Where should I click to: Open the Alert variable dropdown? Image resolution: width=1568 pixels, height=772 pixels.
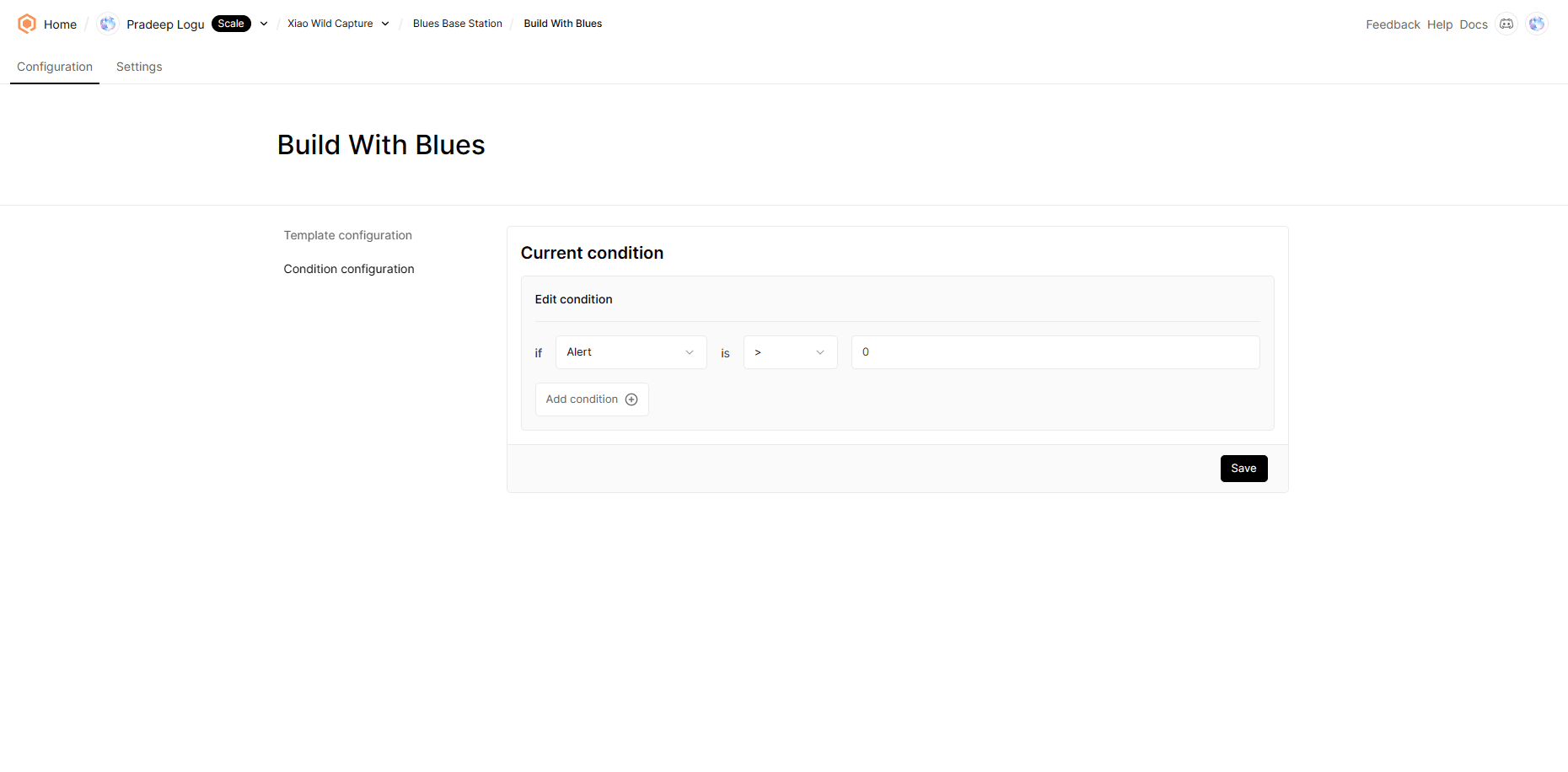point(631,352)
